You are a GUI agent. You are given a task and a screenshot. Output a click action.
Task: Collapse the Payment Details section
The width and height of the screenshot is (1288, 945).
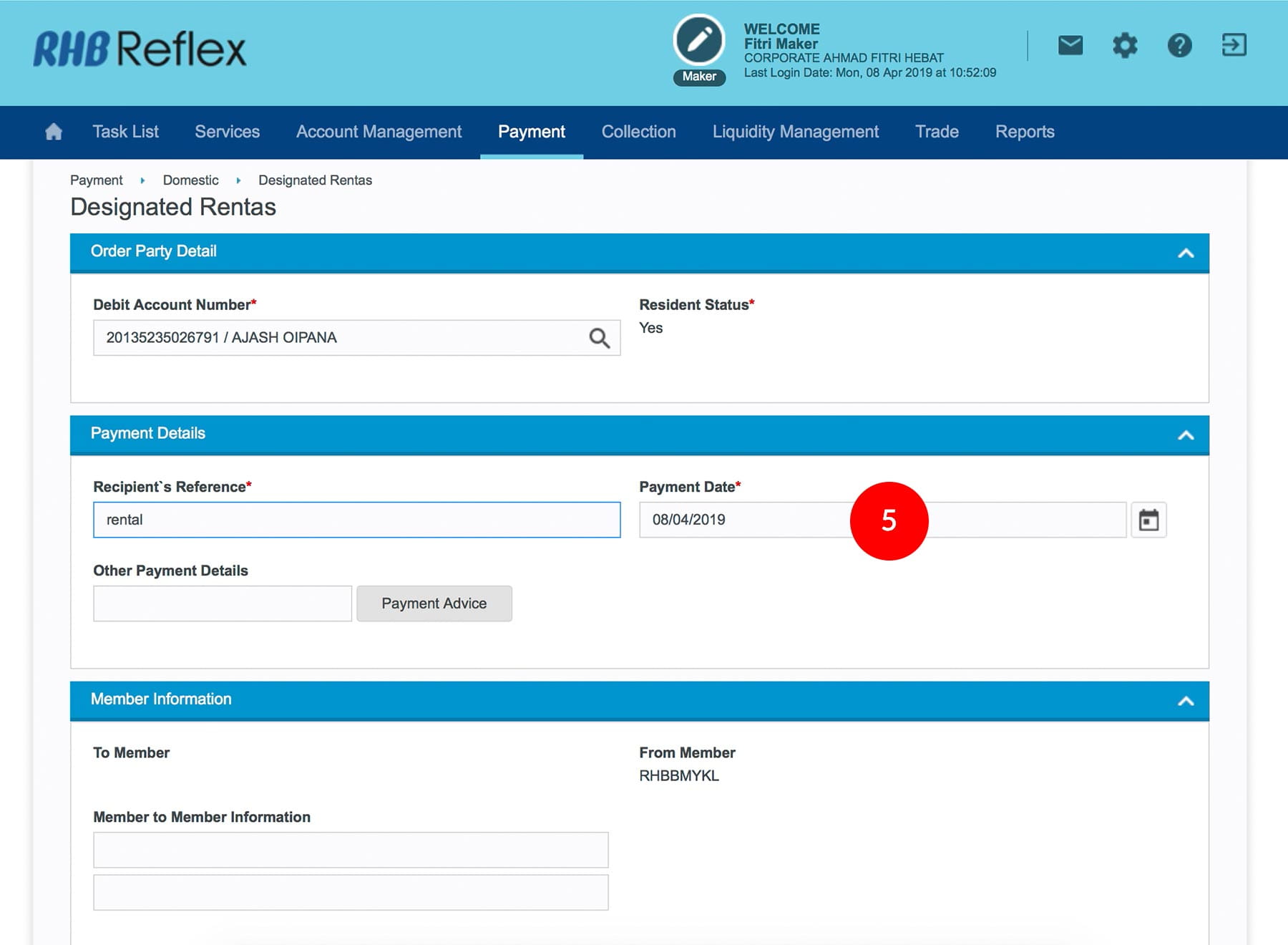pyautogui.click(x=1186, y=435)
